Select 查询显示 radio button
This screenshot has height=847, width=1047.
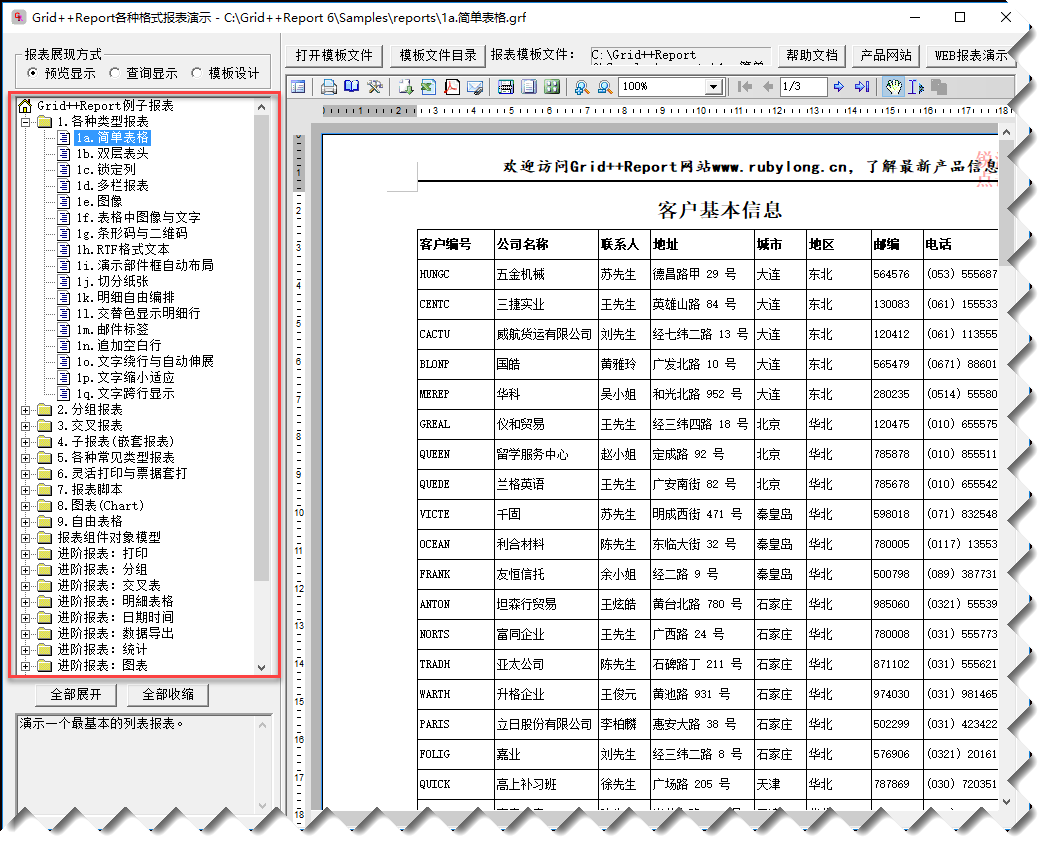click(x=114, y=72)
